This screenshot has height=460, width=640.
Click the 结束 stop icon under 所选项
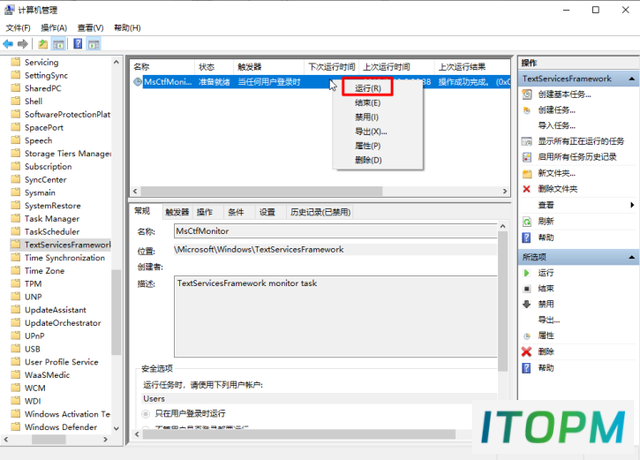(527, 289)
